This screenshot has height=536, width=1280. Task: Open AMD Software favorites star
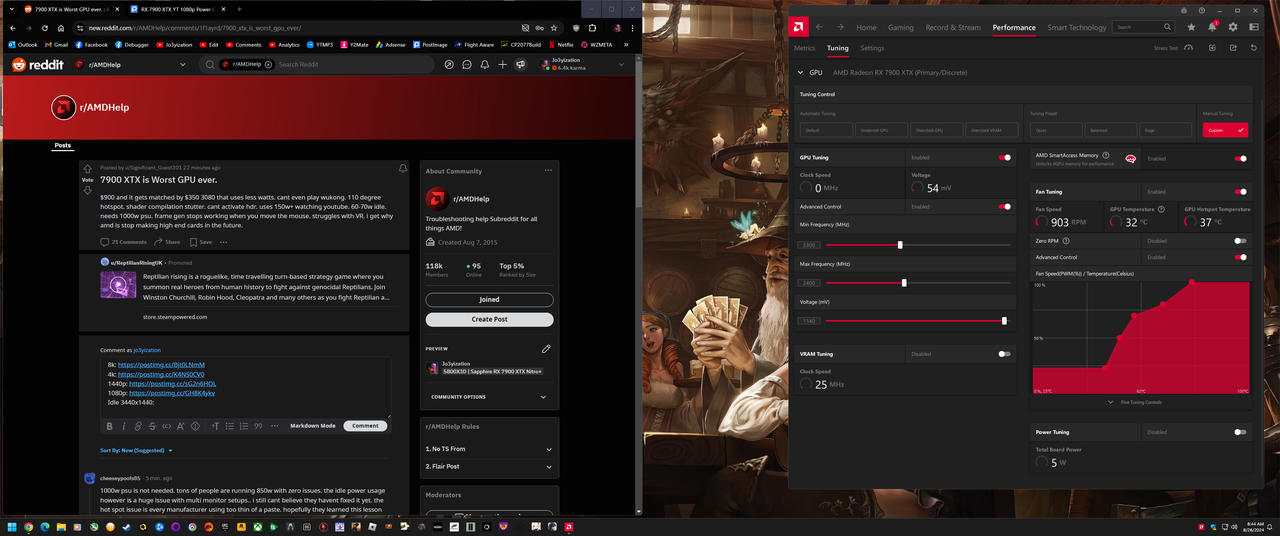pyautogui.click(x=1191, y=27)
